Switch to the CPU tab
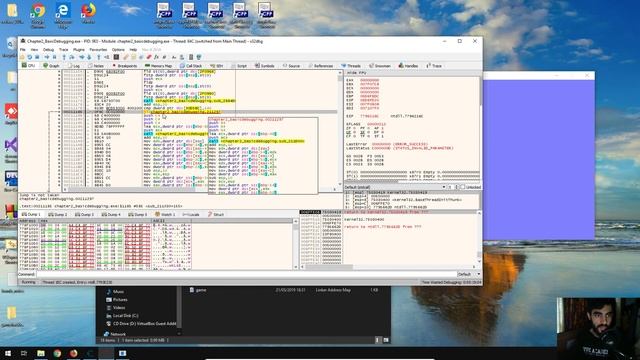The image size is (640, 360). click(x=29, y=65)
